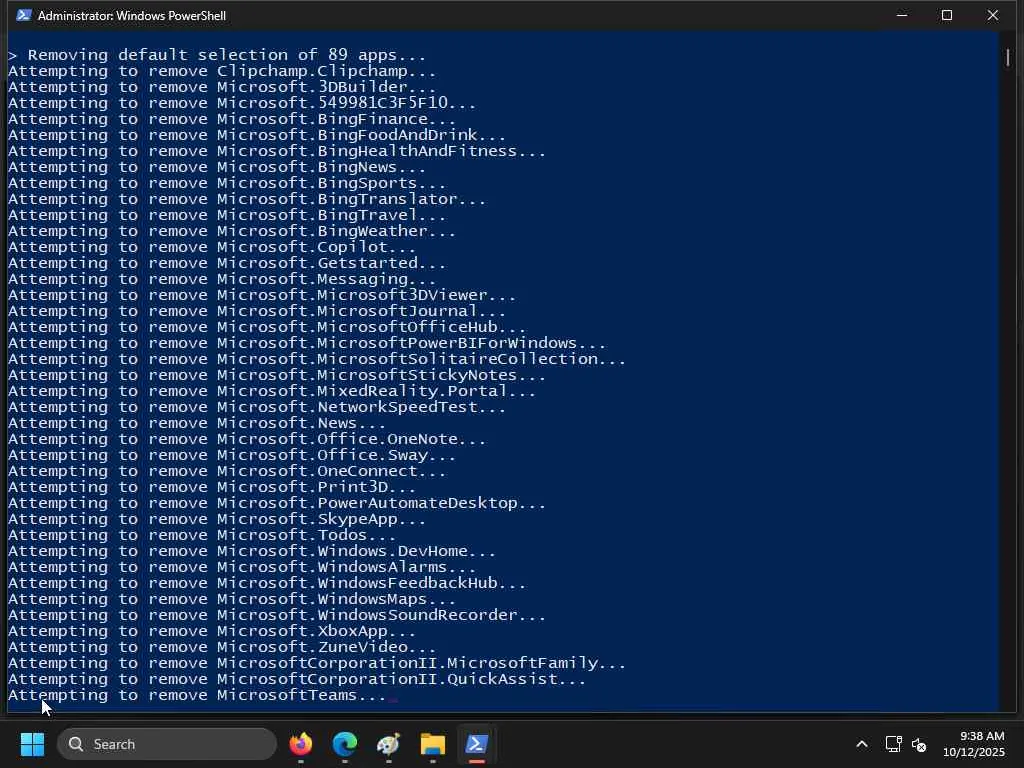Click the Microsoft.NetworkSpeedTest line
Screen dimensions: 1024x768
click(x=257, y=407)
